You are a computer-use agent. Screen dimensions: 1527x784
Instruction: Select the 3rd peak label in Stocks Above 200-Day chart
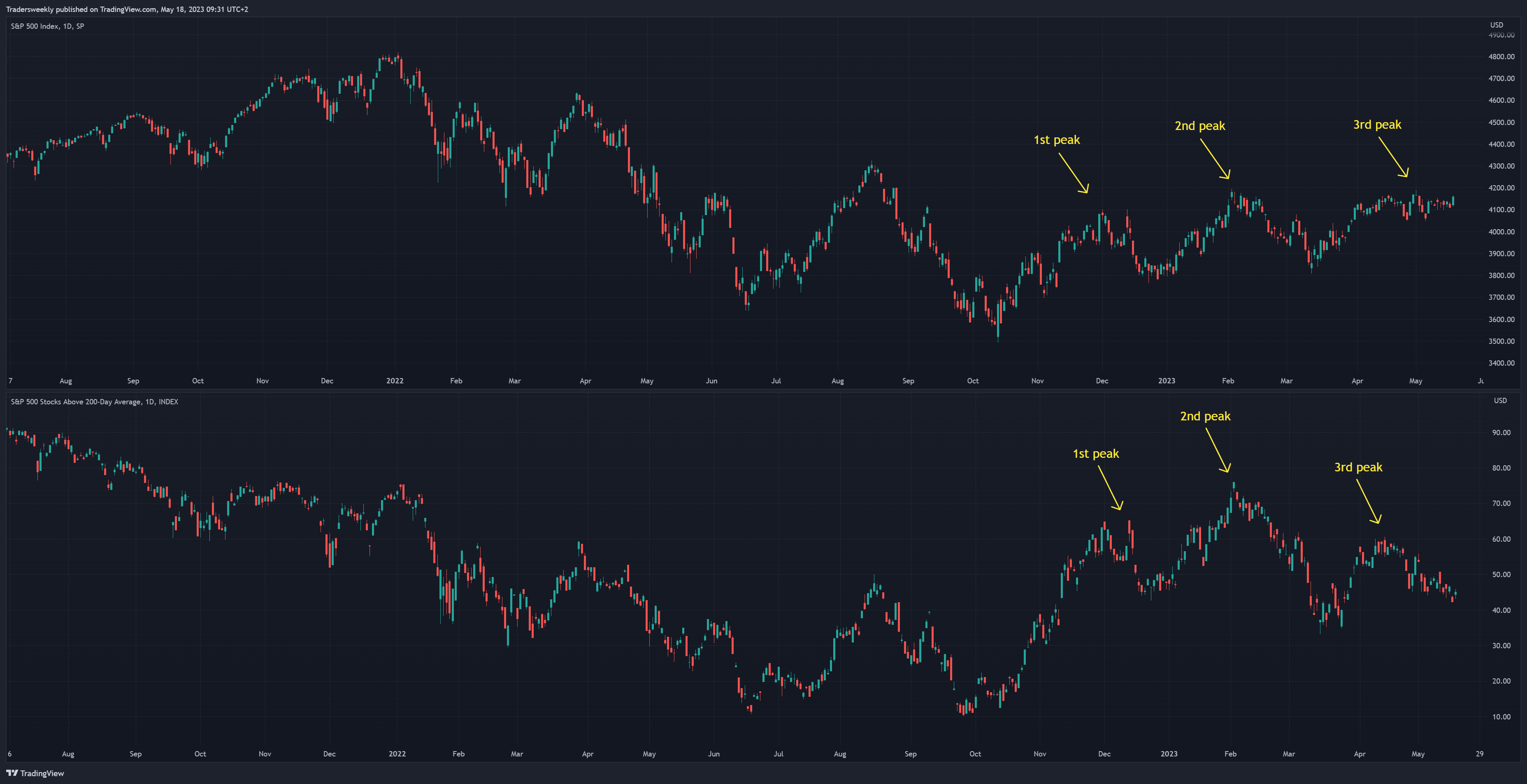click(1358, 468)
